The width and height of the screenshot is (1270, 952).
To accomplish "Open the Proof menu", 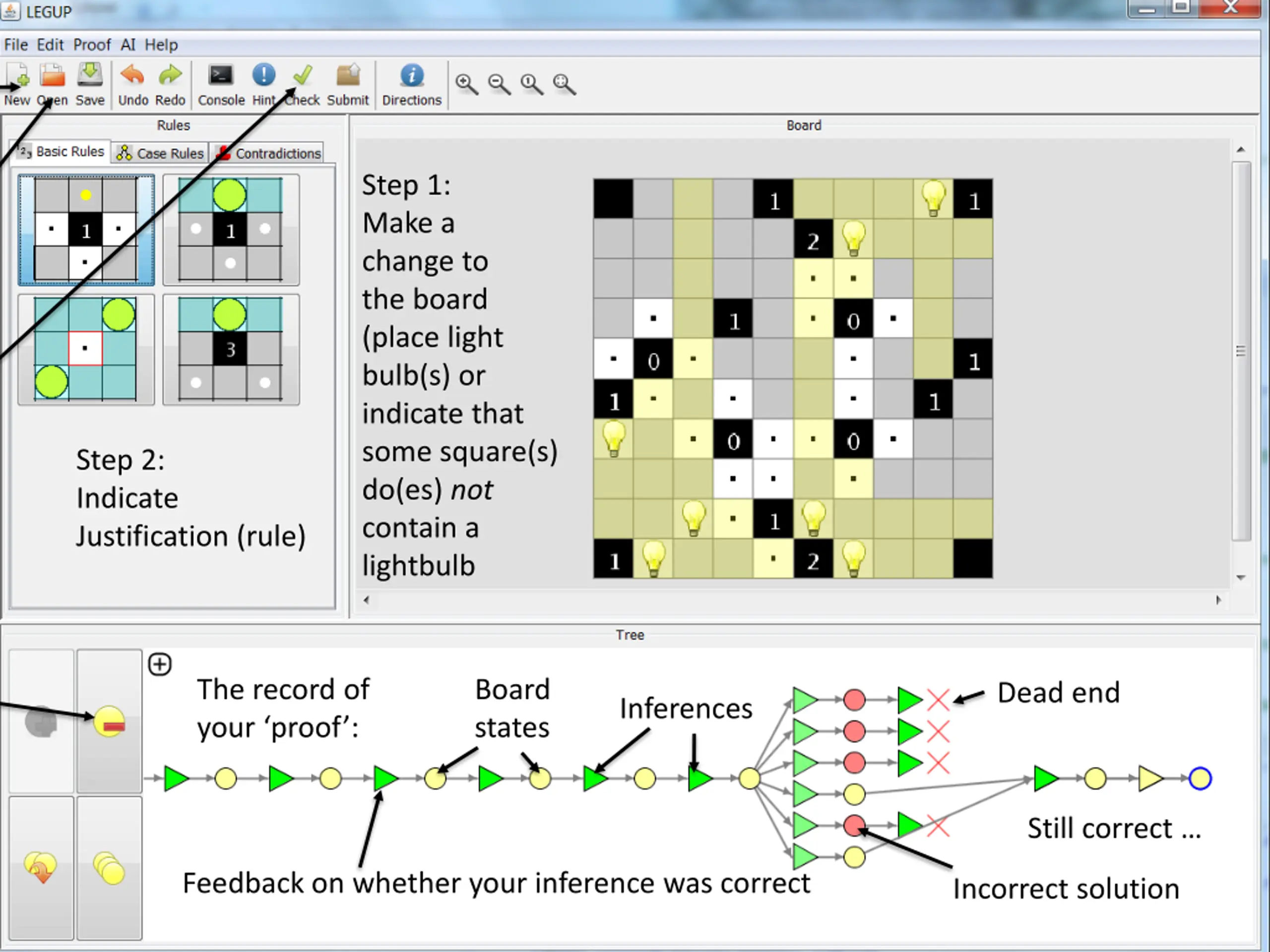I will tap(92, 45).
